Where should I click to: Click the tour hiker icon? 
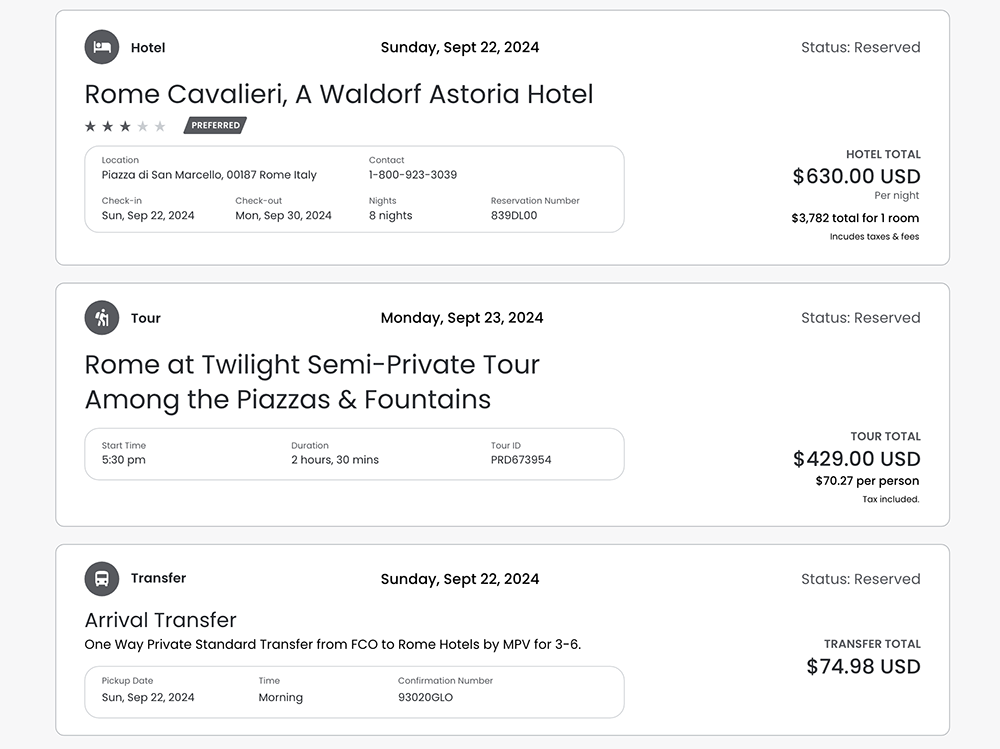click(101, 318)
